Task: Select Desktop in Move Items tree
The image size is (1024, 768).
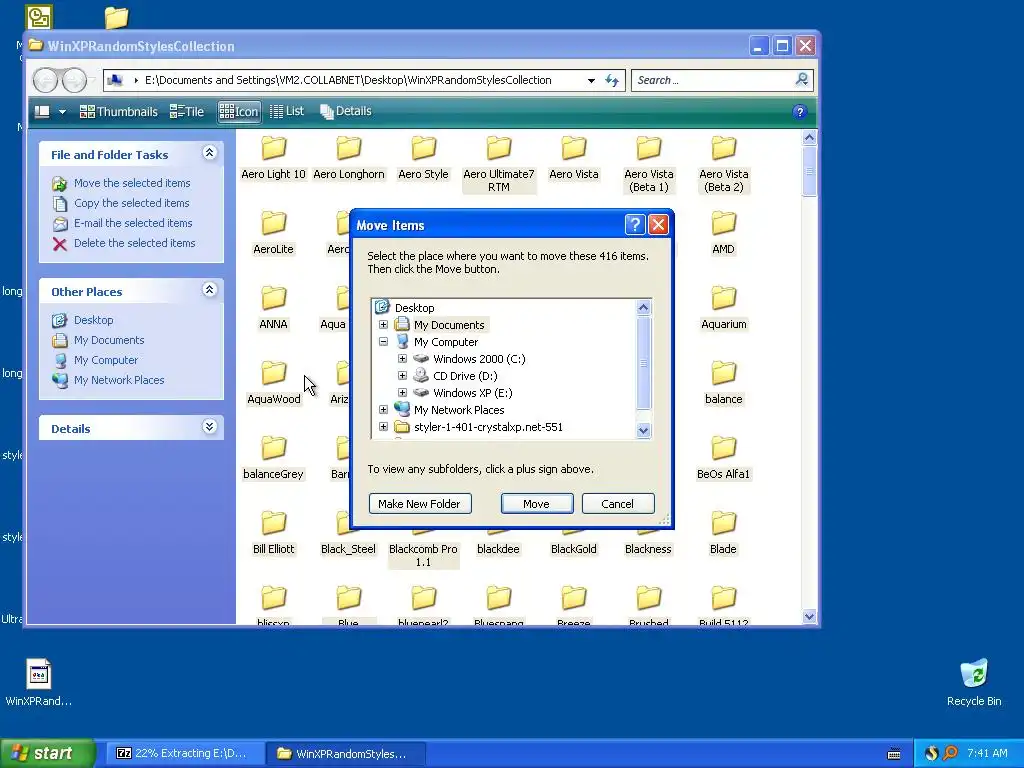Action: 414,308
